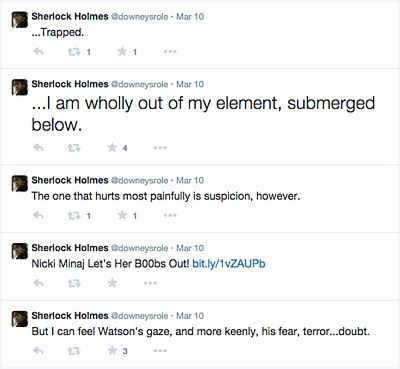Star the "submerged below" tweet
The height and width of the screenshot is (369, 400).
tap(112, 147)
